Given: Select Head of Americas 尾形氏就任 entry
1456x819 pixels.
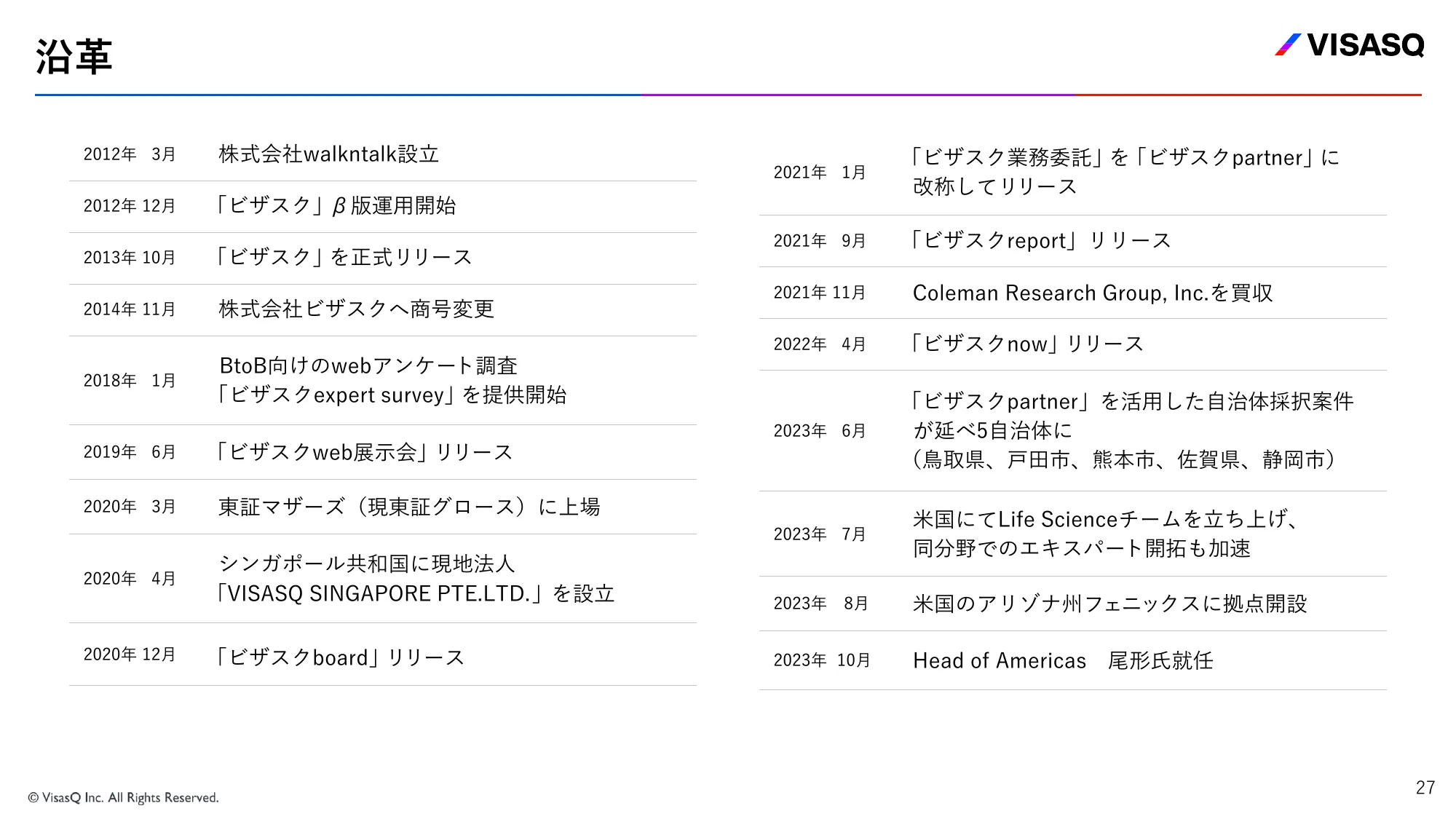Looking at the screenshot, I should 1063,660.
